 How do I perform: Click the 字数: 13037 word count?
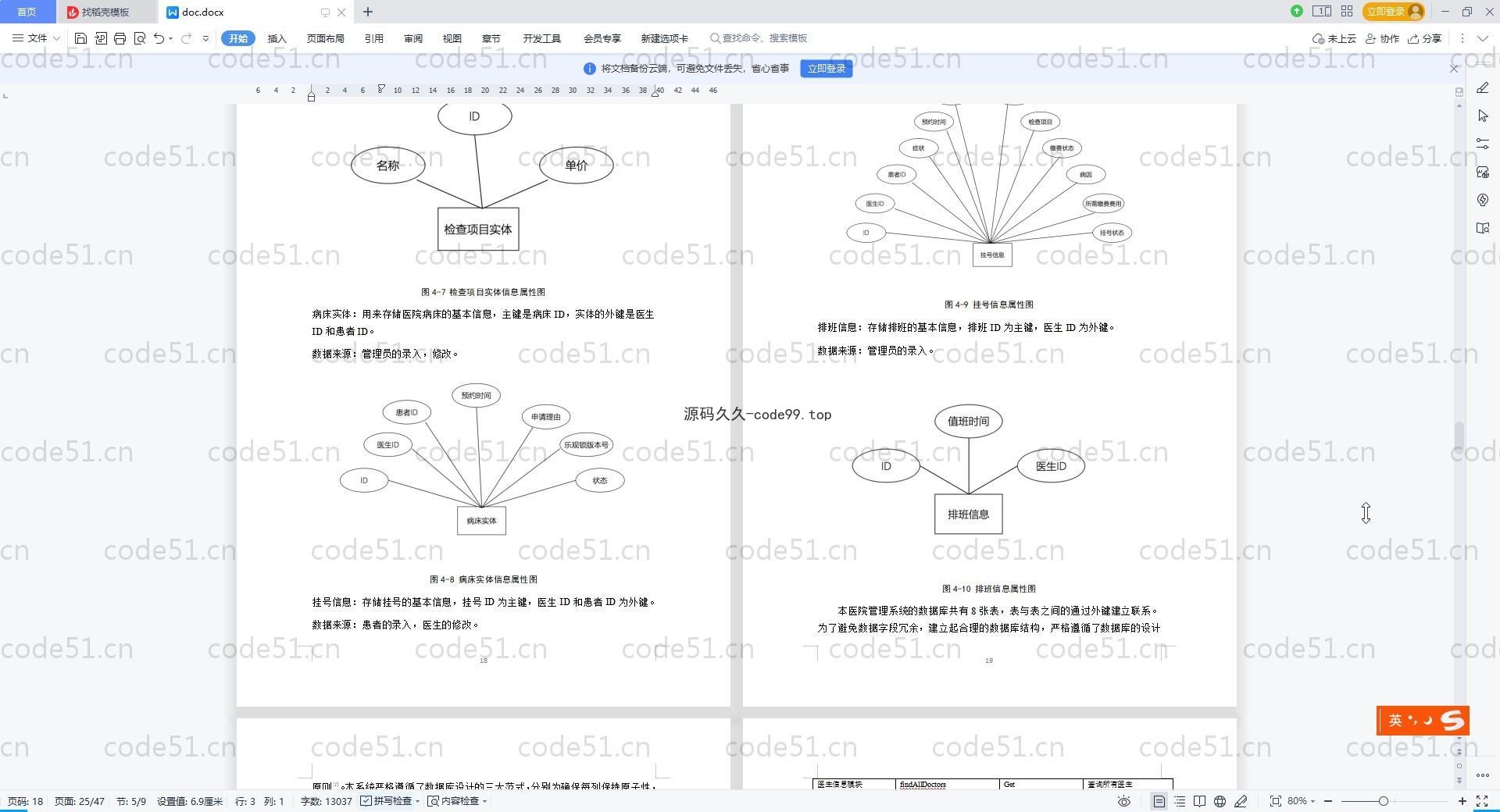point(326,801)
